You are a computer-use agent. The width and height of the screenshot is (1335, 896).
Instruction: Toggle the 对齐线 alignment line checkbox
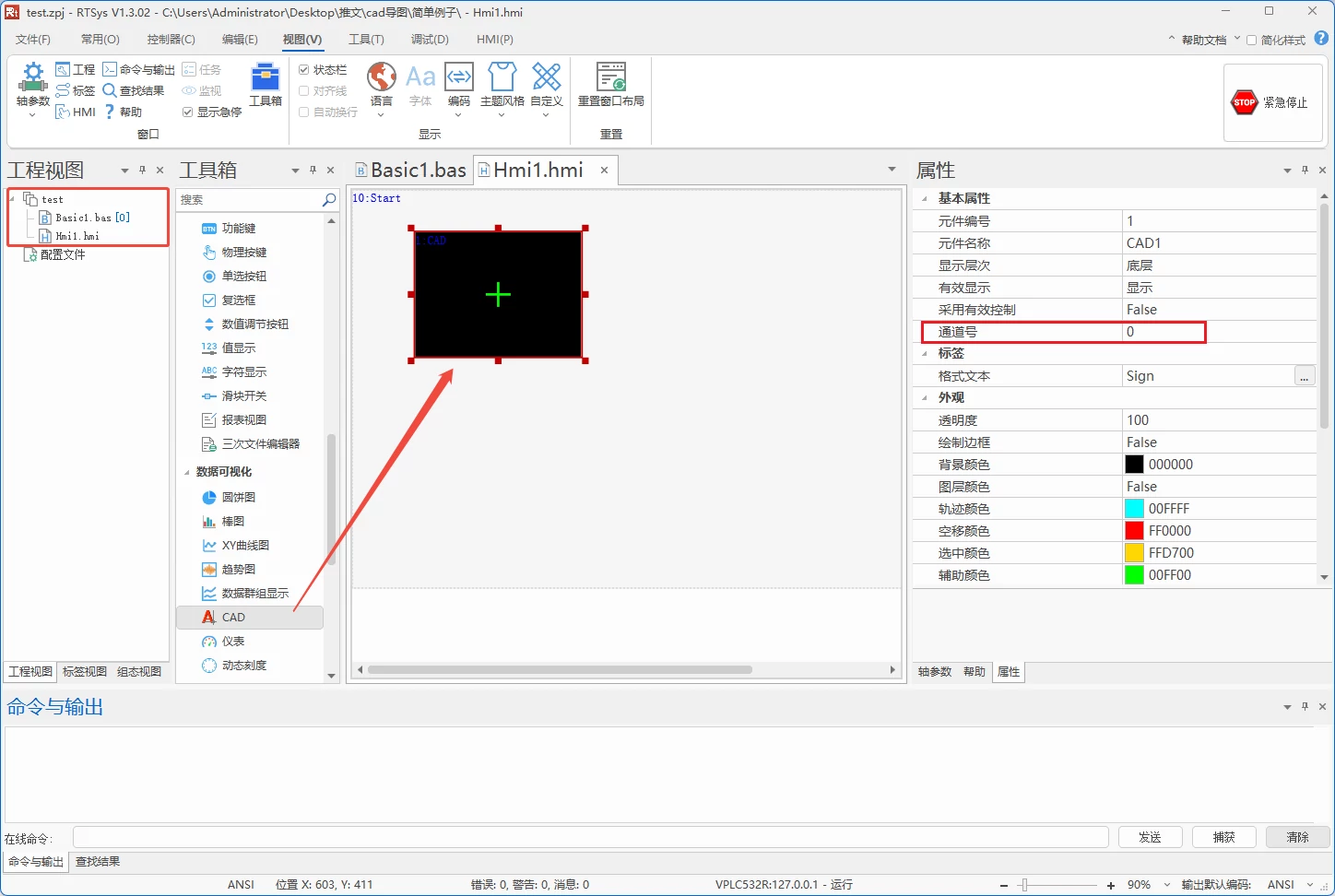pos(304,90)
